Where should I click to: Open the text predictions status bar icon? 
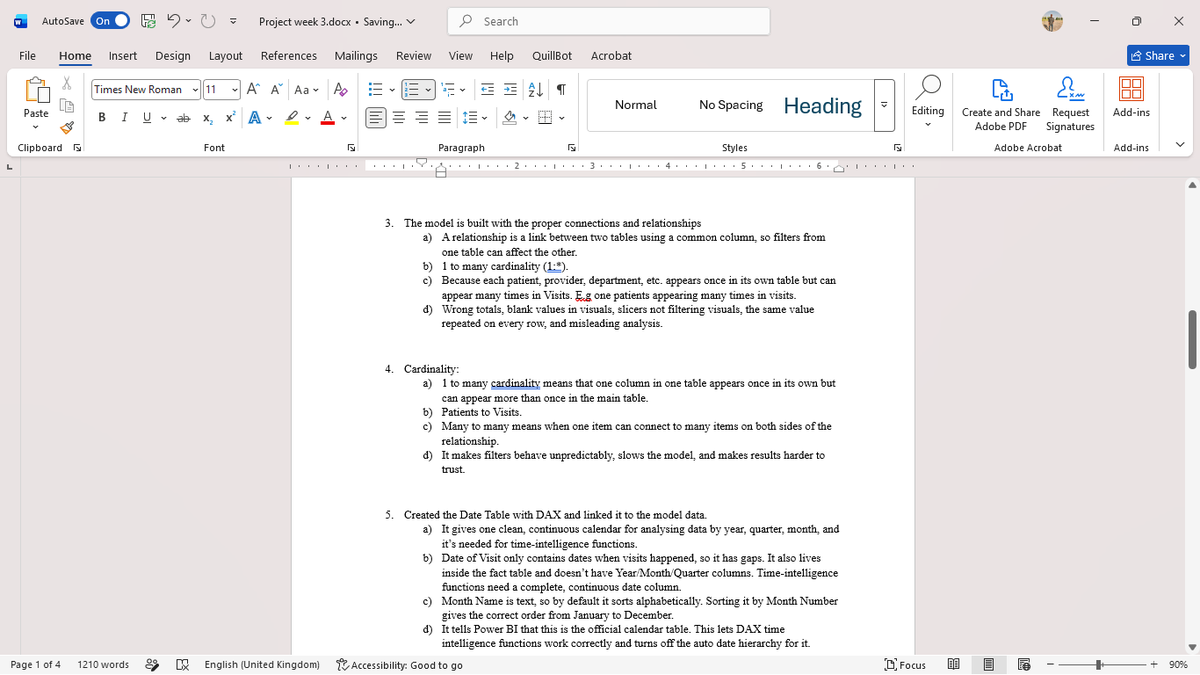click(153, 664)
